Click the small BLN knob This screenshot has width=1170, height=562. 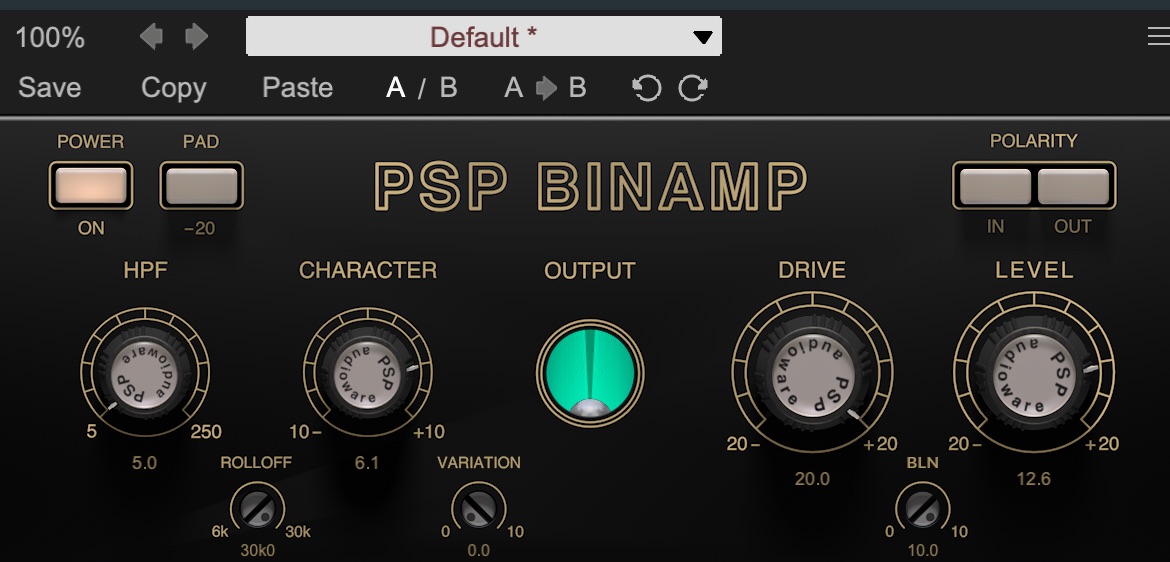pyautogui.click(x=922, y=509)
